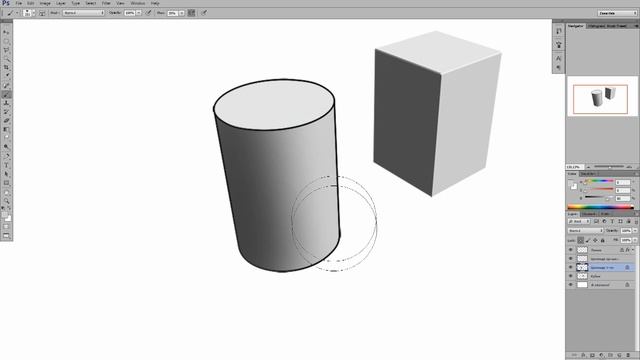Hide the bottom Background layer eye icon
Viewport: 640px width, 360px height.
point(571,284)
